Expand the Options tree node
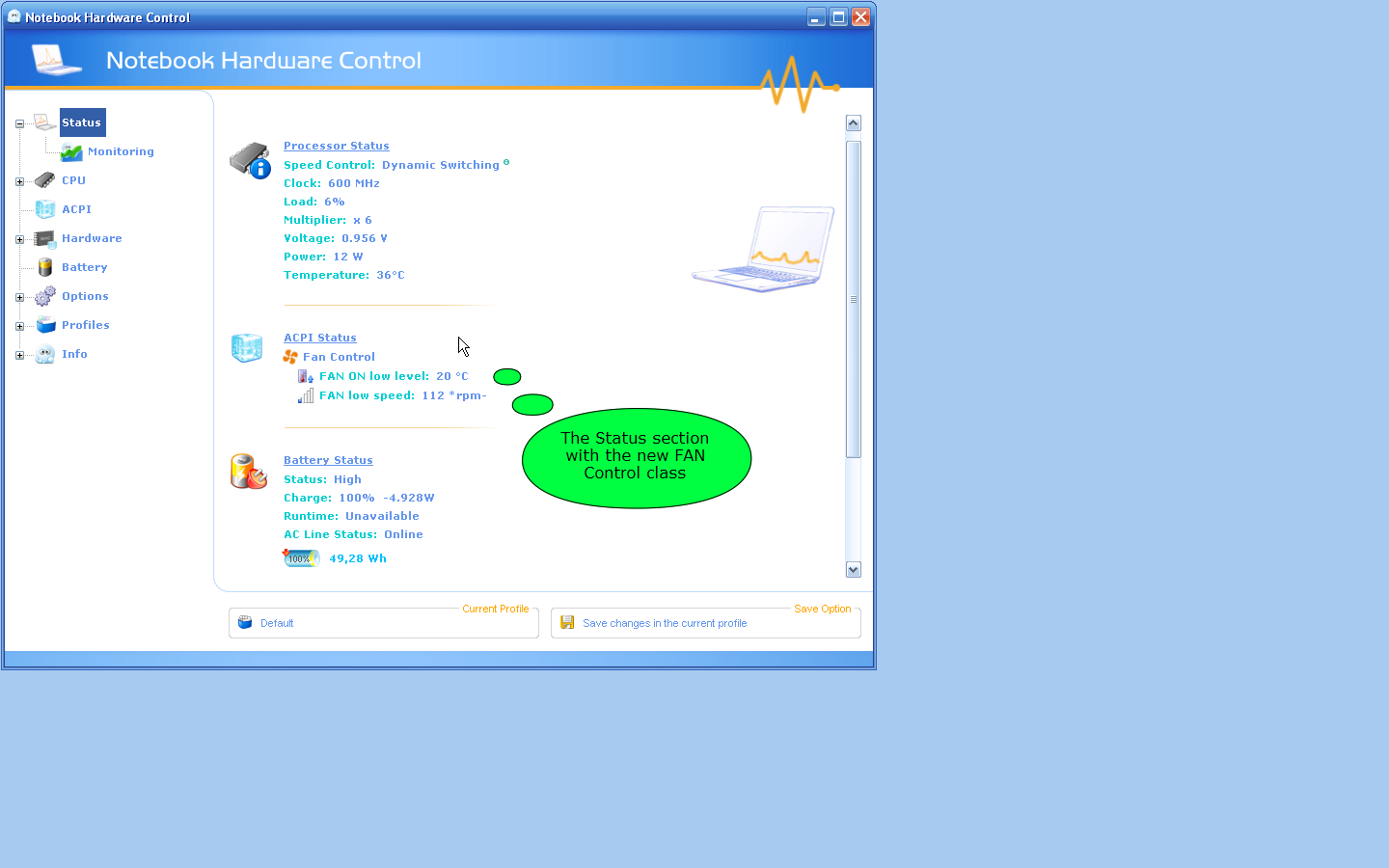Image resolution: width=1389 pixels, height=868 pixels. click(x=19, y=297)
